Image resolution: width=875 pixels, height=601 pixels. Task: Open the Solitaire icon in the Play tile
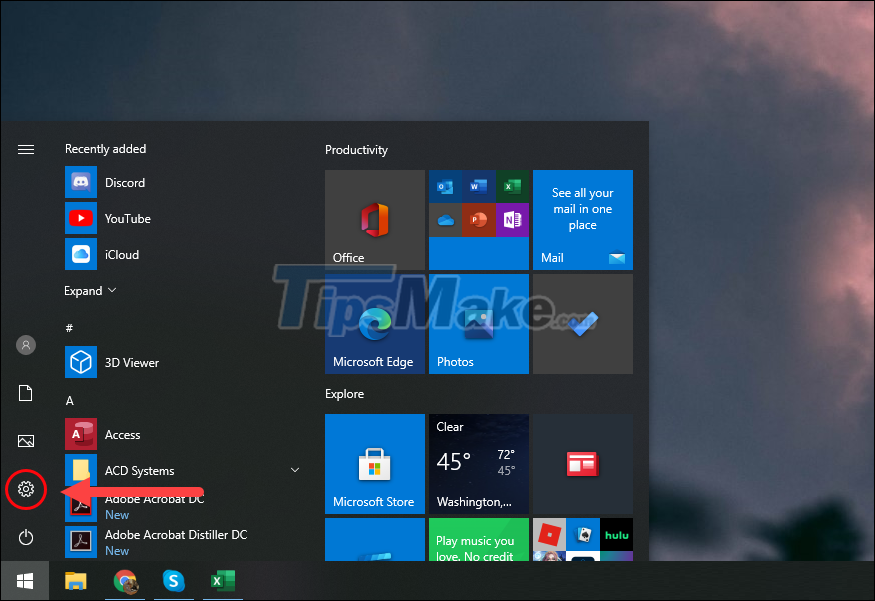coord(583,535)
